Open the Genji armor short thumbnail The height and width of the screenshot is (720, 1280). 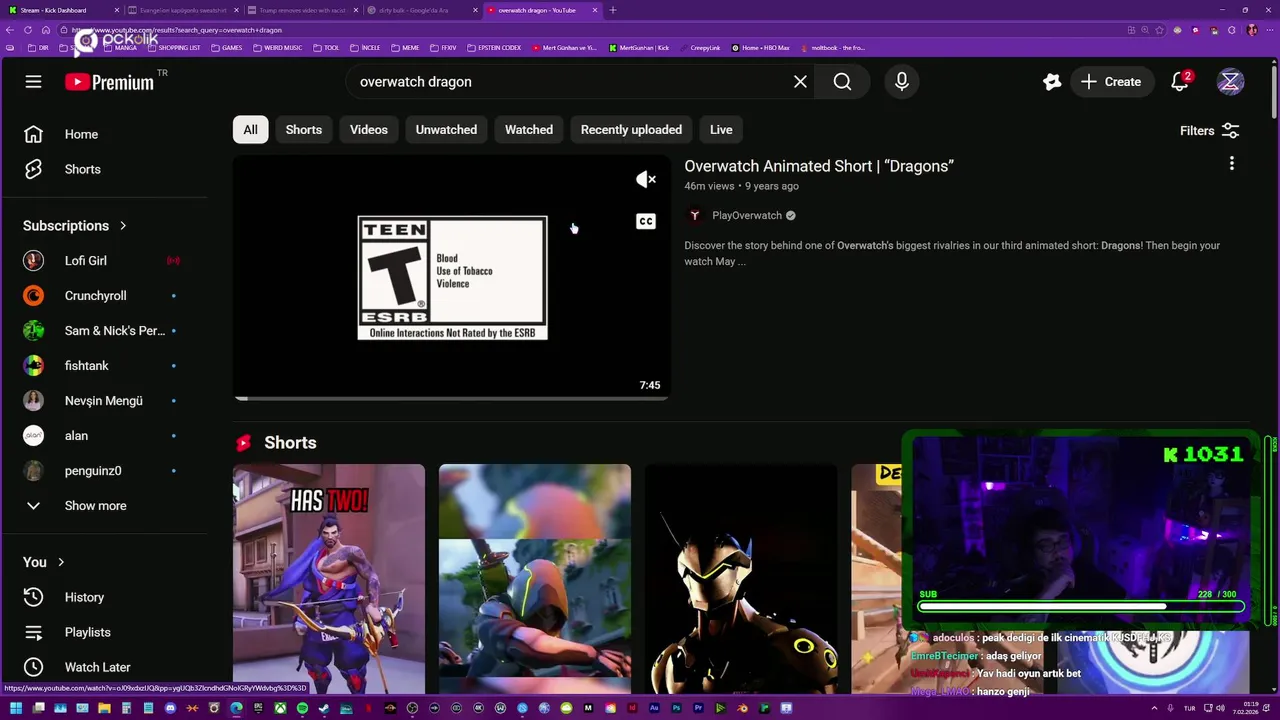coord(741,579)
